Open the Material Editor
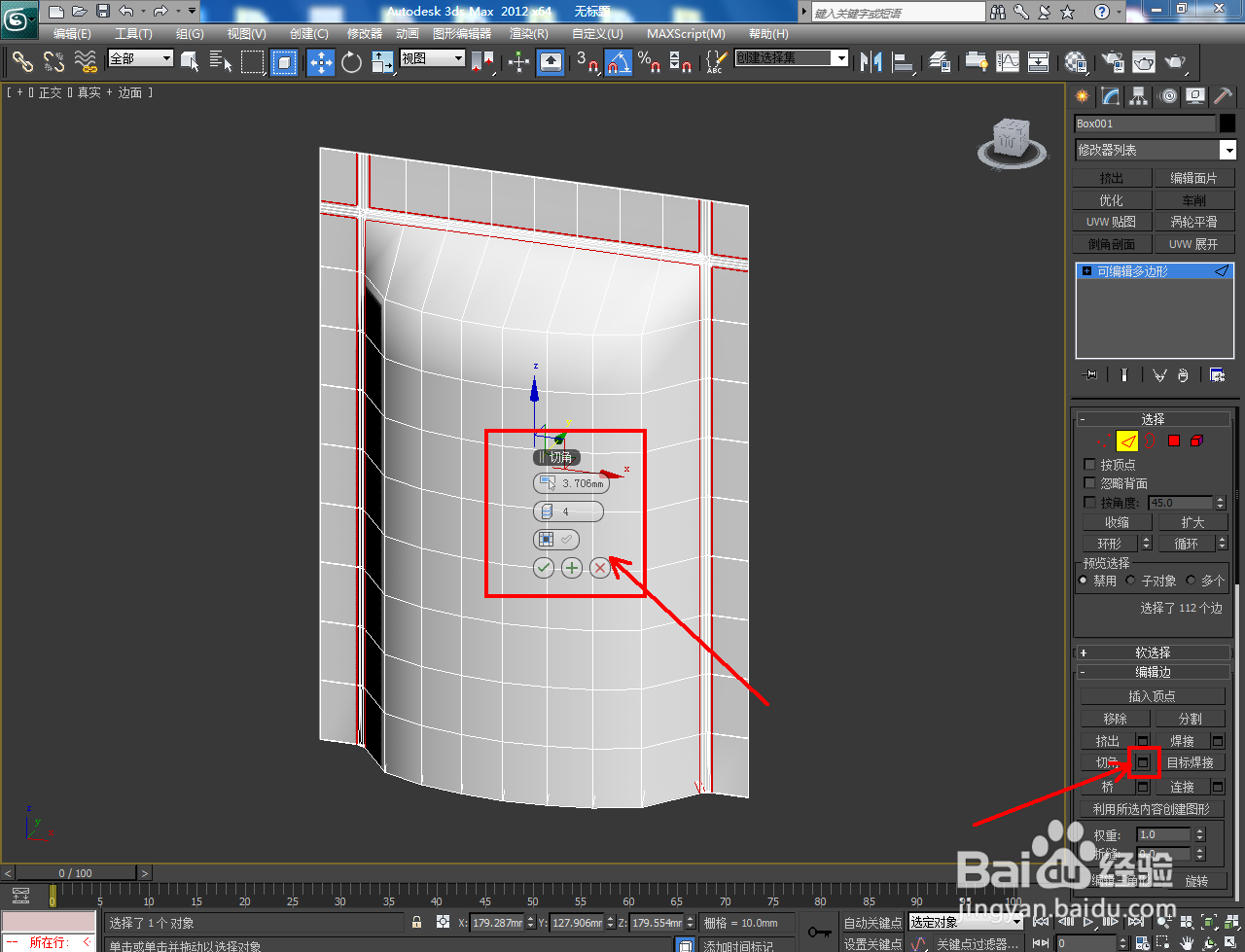This screenshot has height=952, width=1245. (1075, 62)
